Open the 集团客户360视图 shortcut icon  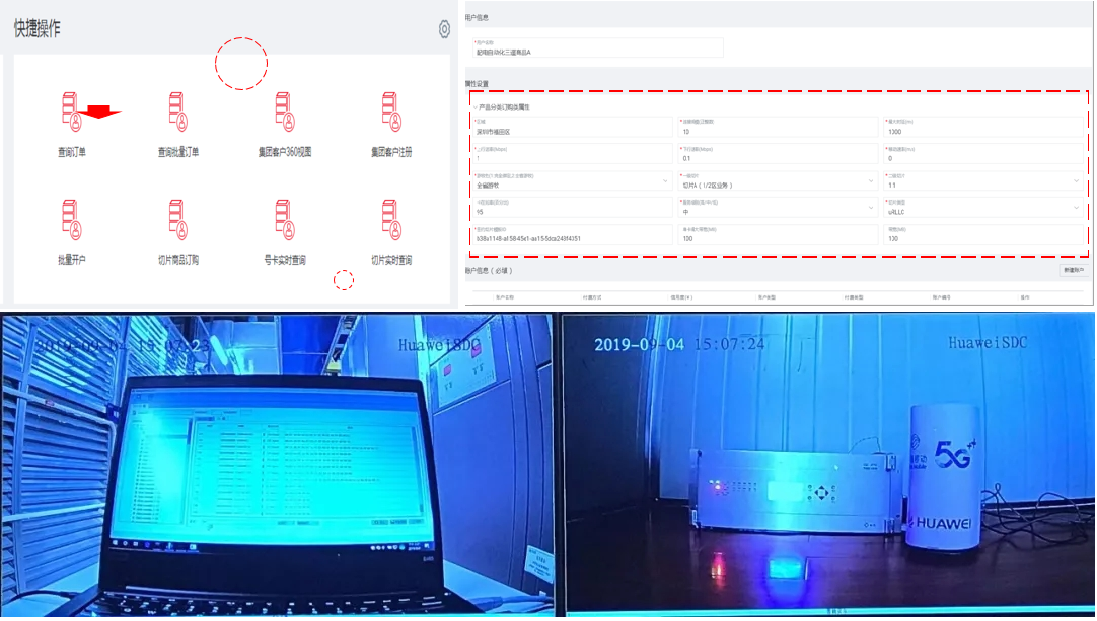click(x=284, y=112)
